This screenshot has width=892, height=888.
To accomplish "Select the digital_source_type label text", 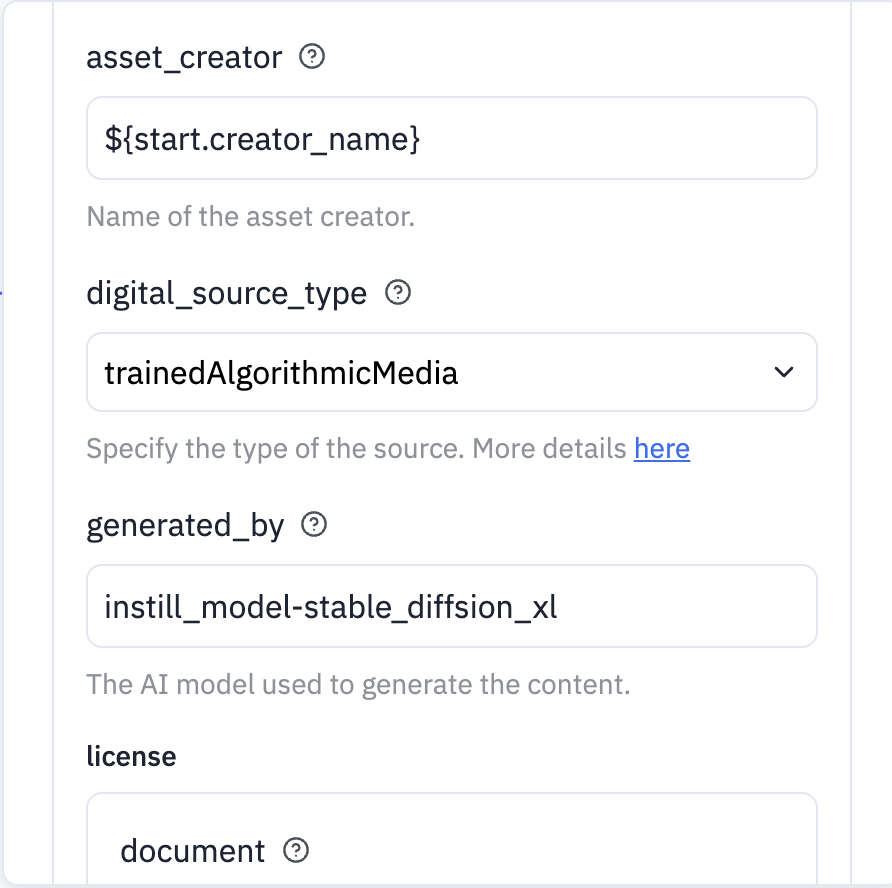I will pyautogui.click(x=226, y=294).
